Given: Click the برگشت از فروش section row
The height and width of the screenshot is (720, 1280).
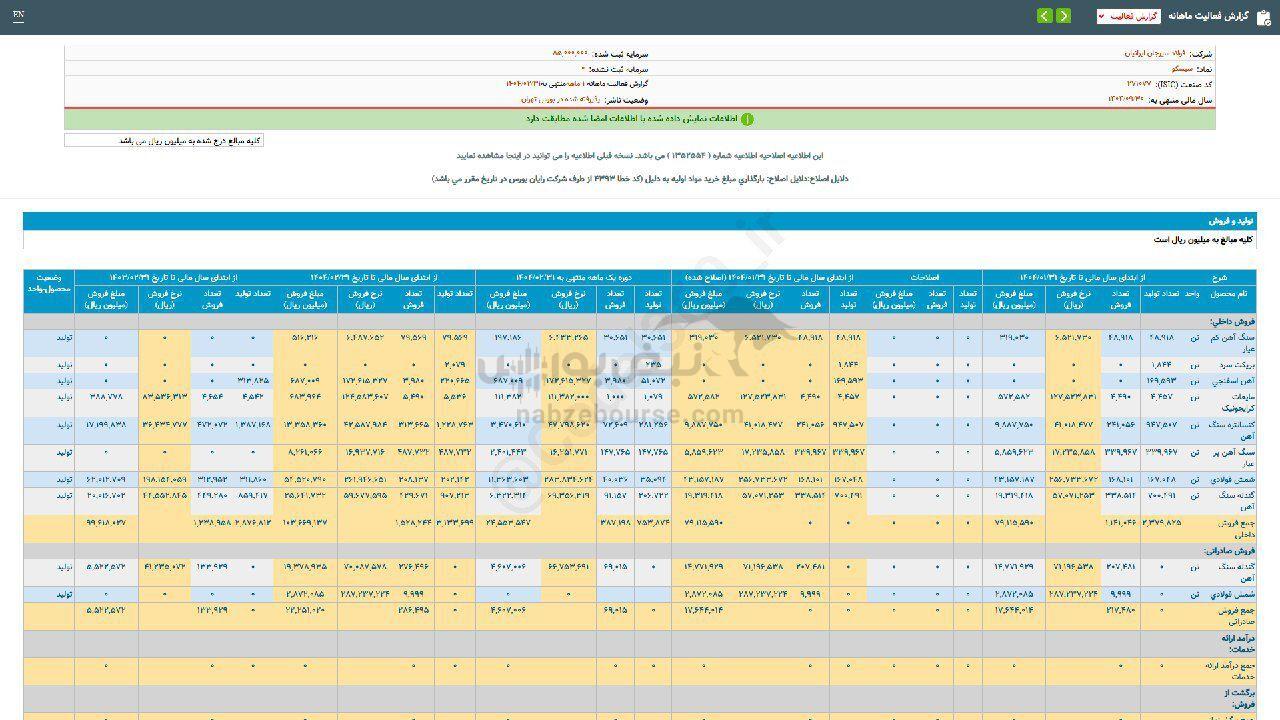Looking at the screenshot, I should [640, 699].
